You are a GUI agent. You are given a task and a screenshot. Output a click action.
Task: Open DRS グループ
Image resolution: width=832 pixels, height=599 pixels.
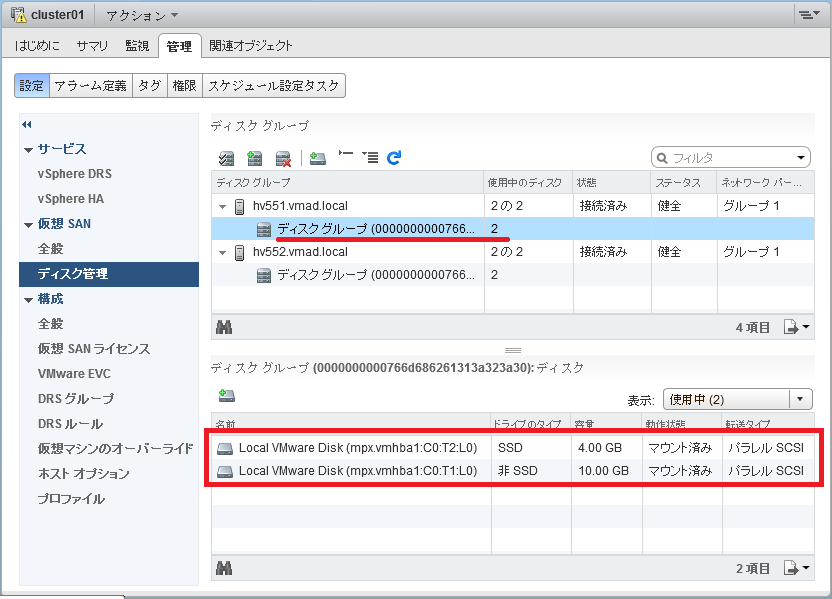76,398
